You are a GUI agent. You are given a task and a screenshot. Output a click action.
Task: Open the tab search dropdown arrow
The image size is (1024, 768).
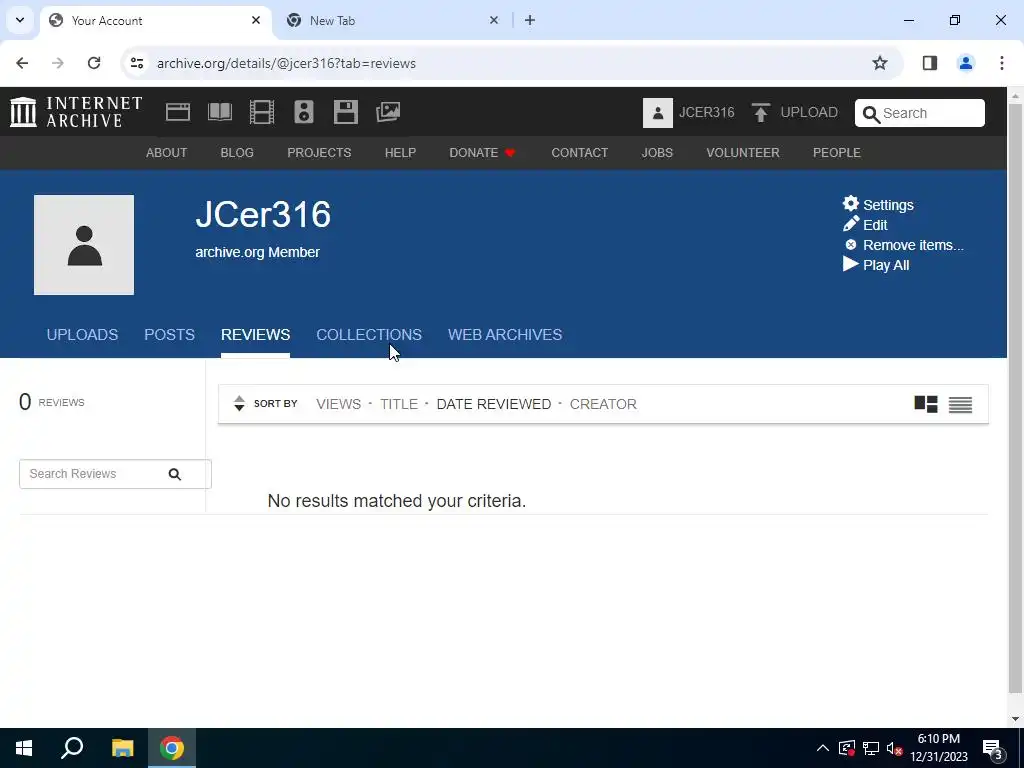[x=20, y=20]
